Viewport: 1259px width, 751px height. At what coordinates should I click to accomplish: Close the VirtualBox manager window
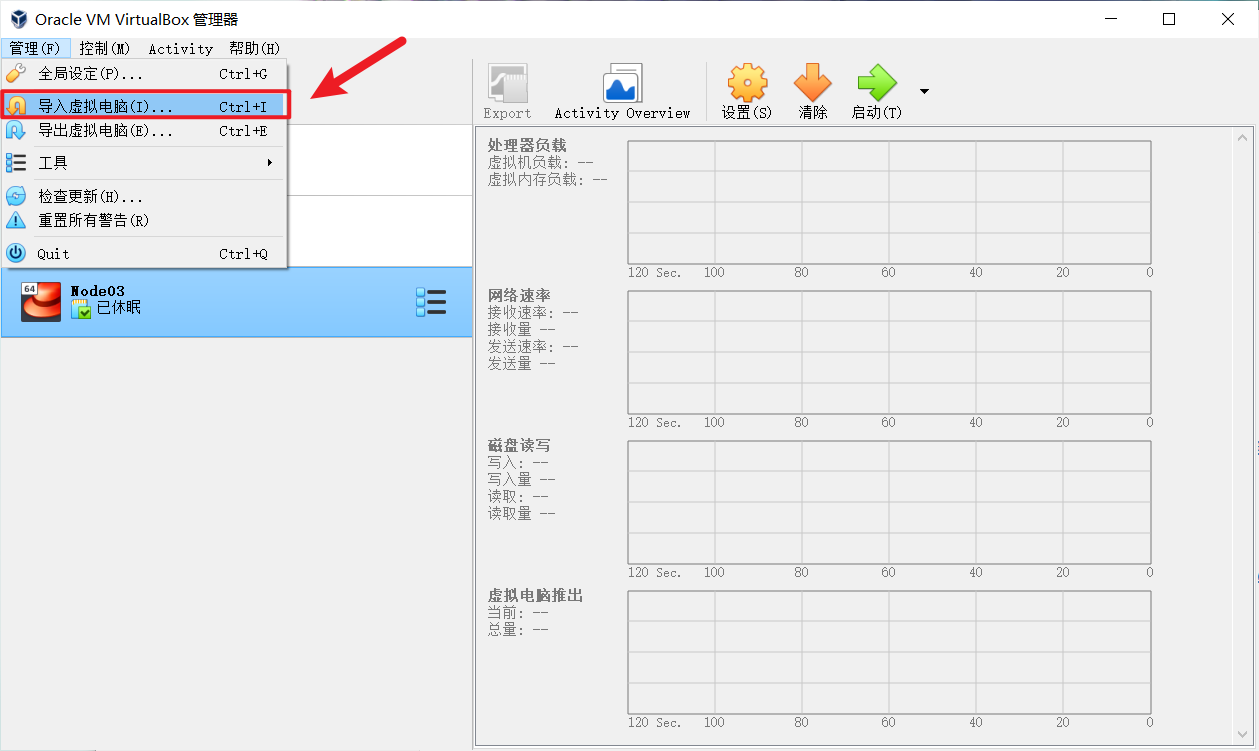point(1228,19)
